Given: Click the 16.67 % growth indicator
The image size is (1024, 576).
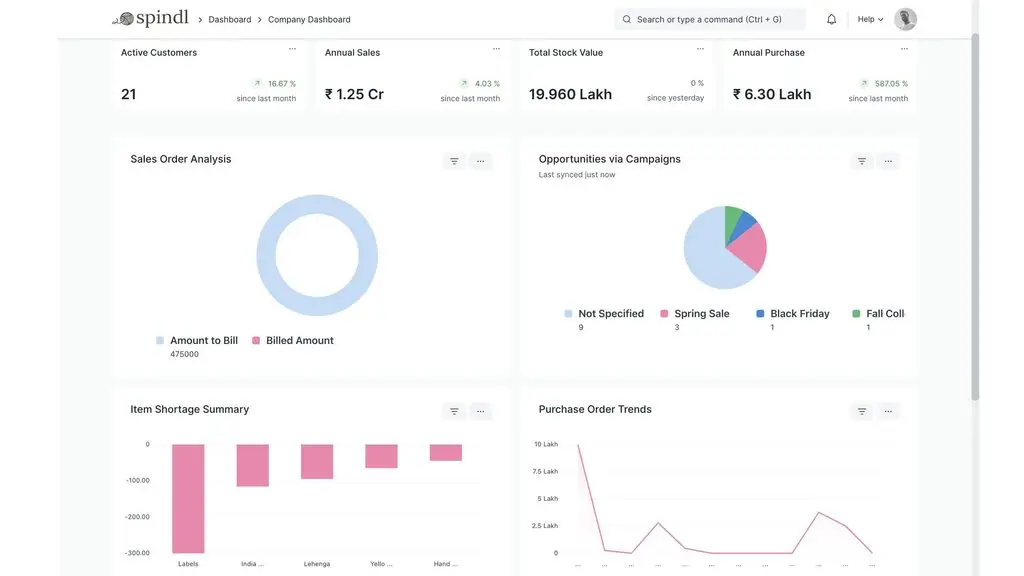Looking at the screenshot, I should (x=274, y=84).
